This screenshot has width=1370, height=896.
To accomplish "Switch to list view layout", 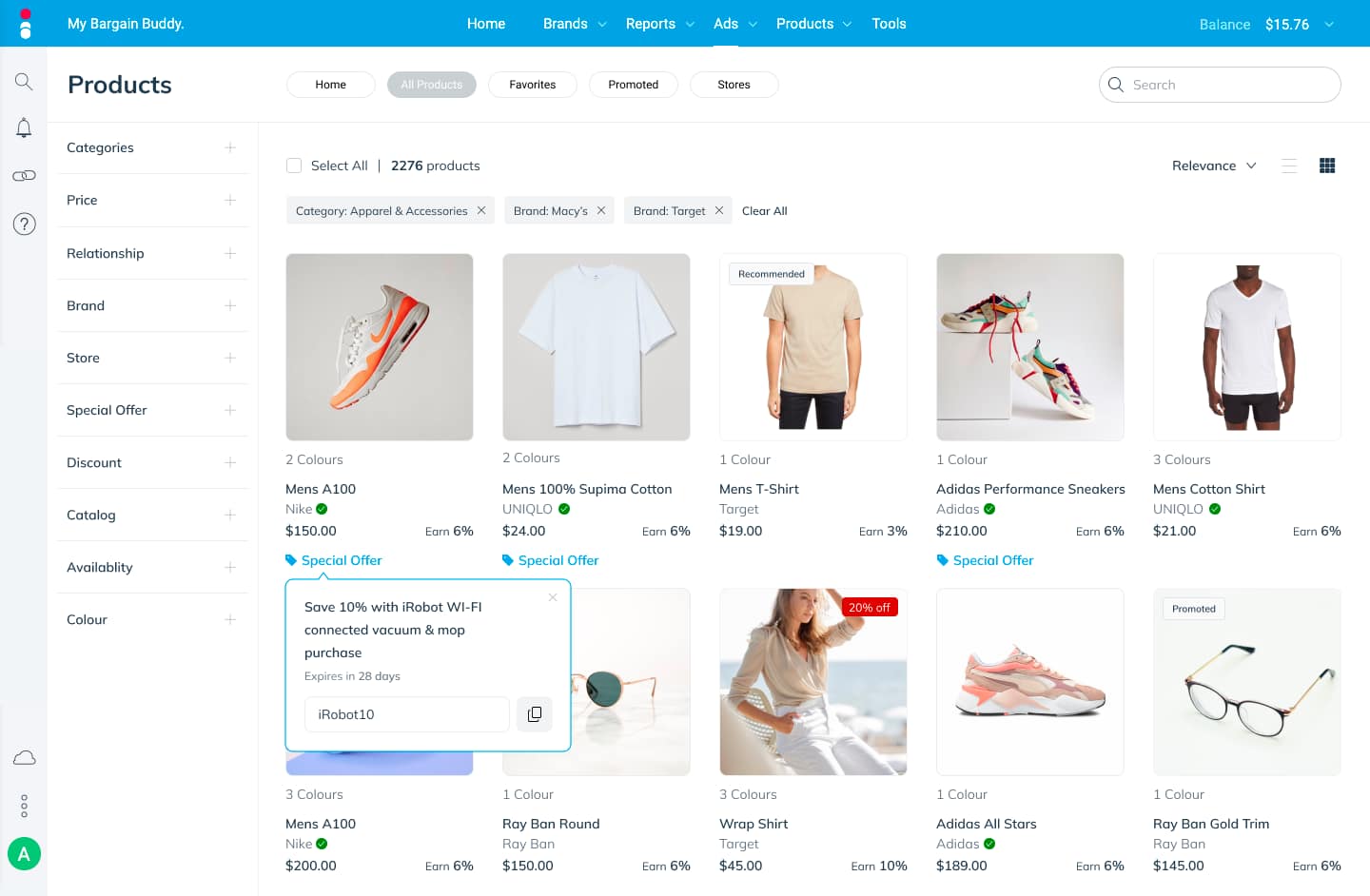I will [1289, 166].
